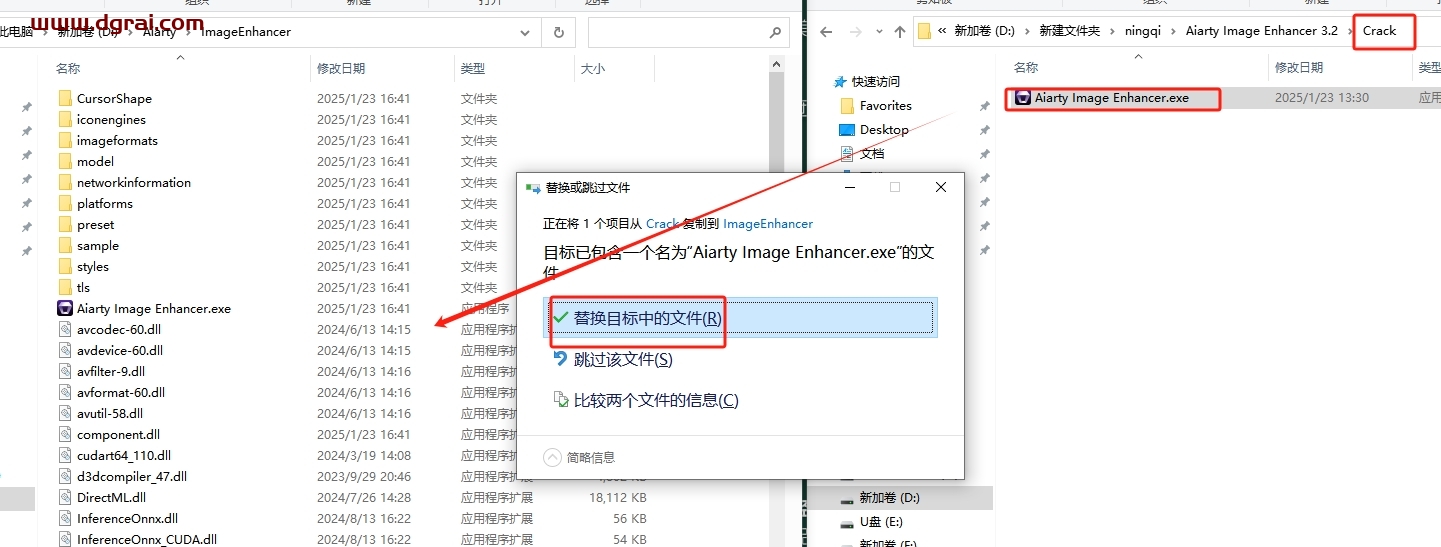Open chevron after 新加卷 (D:) in Crack window
The width and height of the screenshot is (1441, 547).
pos(1027,31)
